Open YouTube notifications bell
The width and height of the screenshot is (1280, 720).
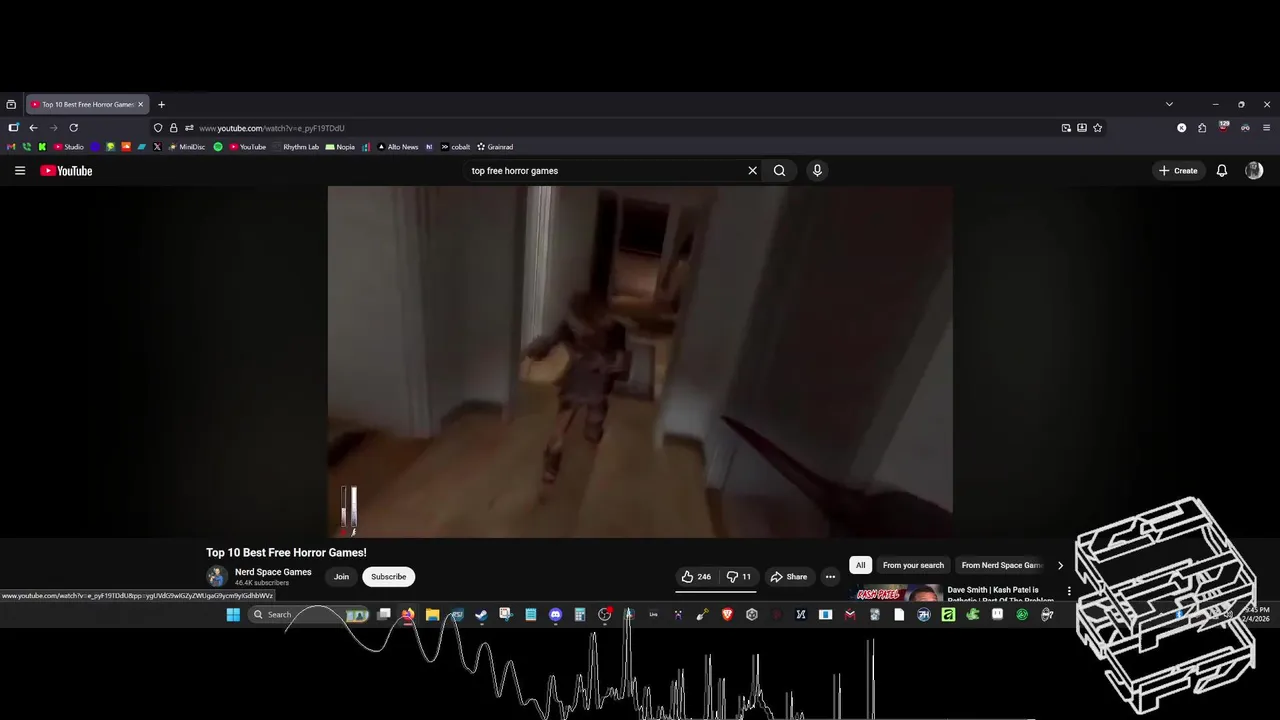1221,171
